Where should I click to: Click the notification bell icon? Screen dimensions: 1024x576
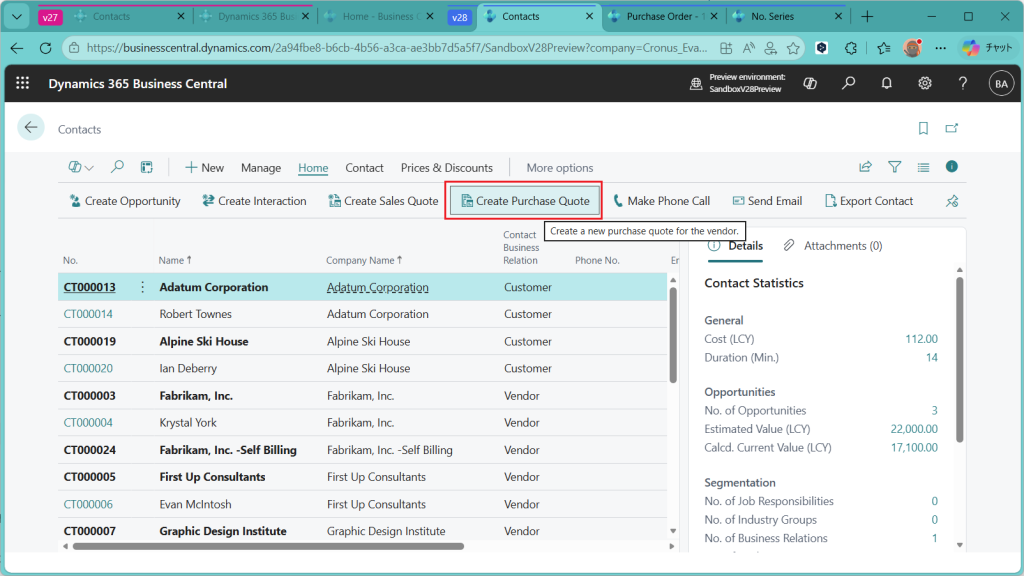point(886,84)
